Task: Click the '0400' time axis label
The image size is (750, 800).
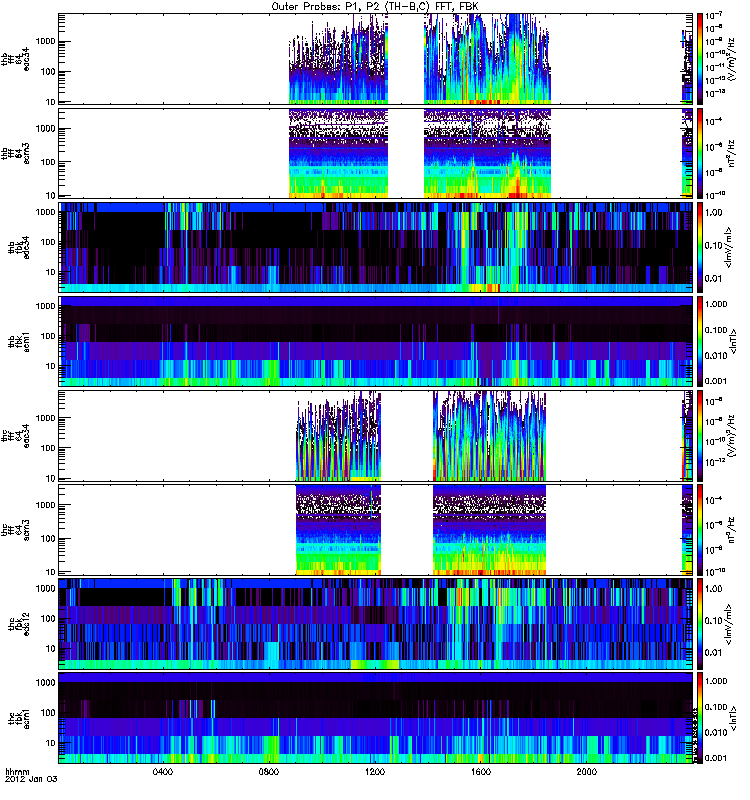Action: pyautogui.click(x=164, y=772)
